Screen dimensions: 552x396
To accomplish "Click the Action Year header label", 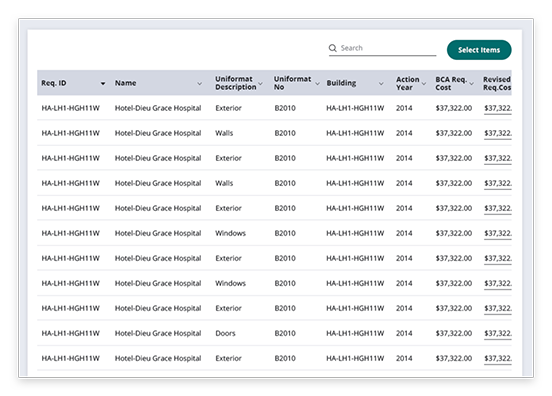I will coord(407,83).
